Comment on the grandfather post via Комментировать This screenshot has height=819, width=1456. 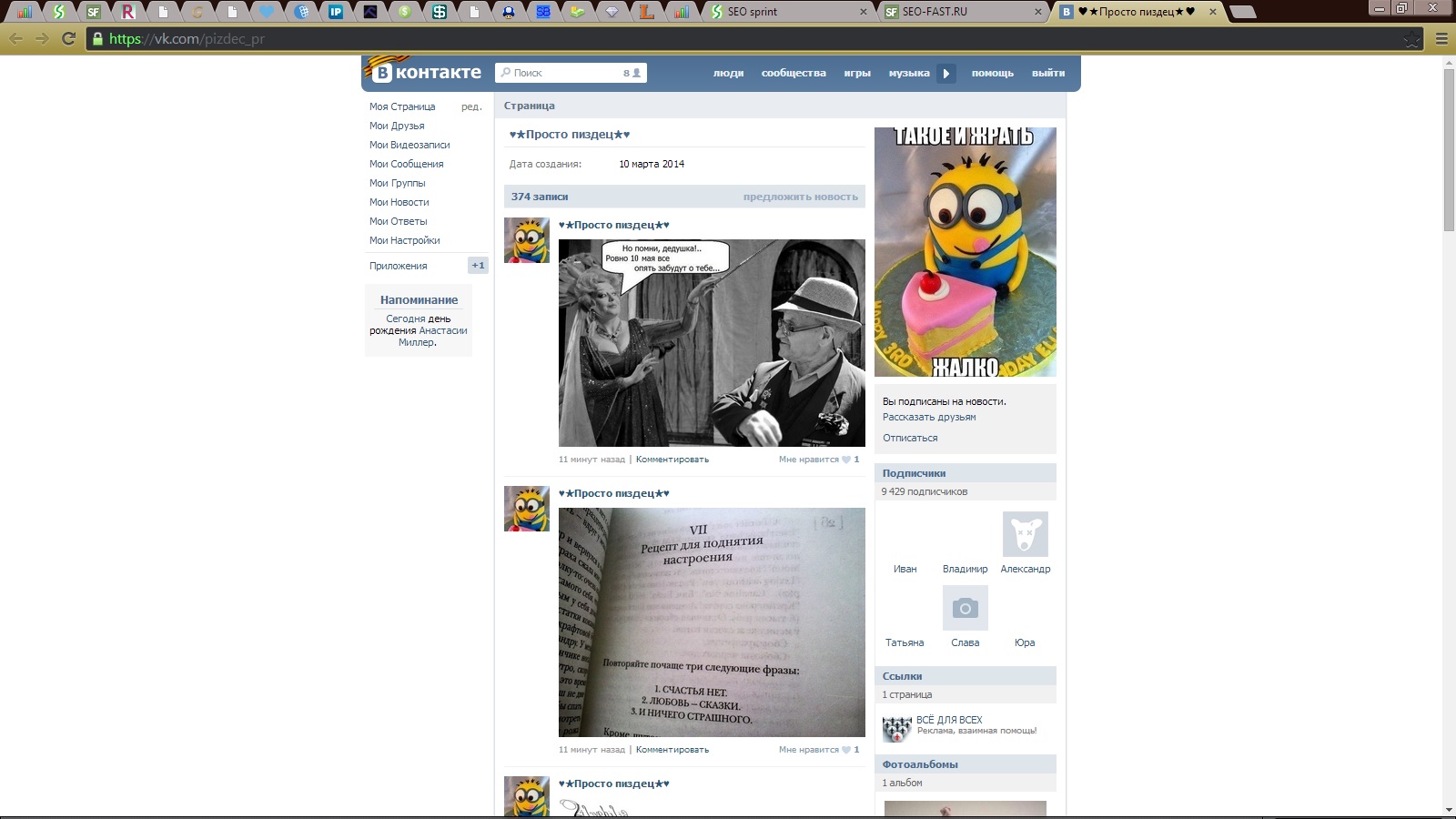pos(672,460)
